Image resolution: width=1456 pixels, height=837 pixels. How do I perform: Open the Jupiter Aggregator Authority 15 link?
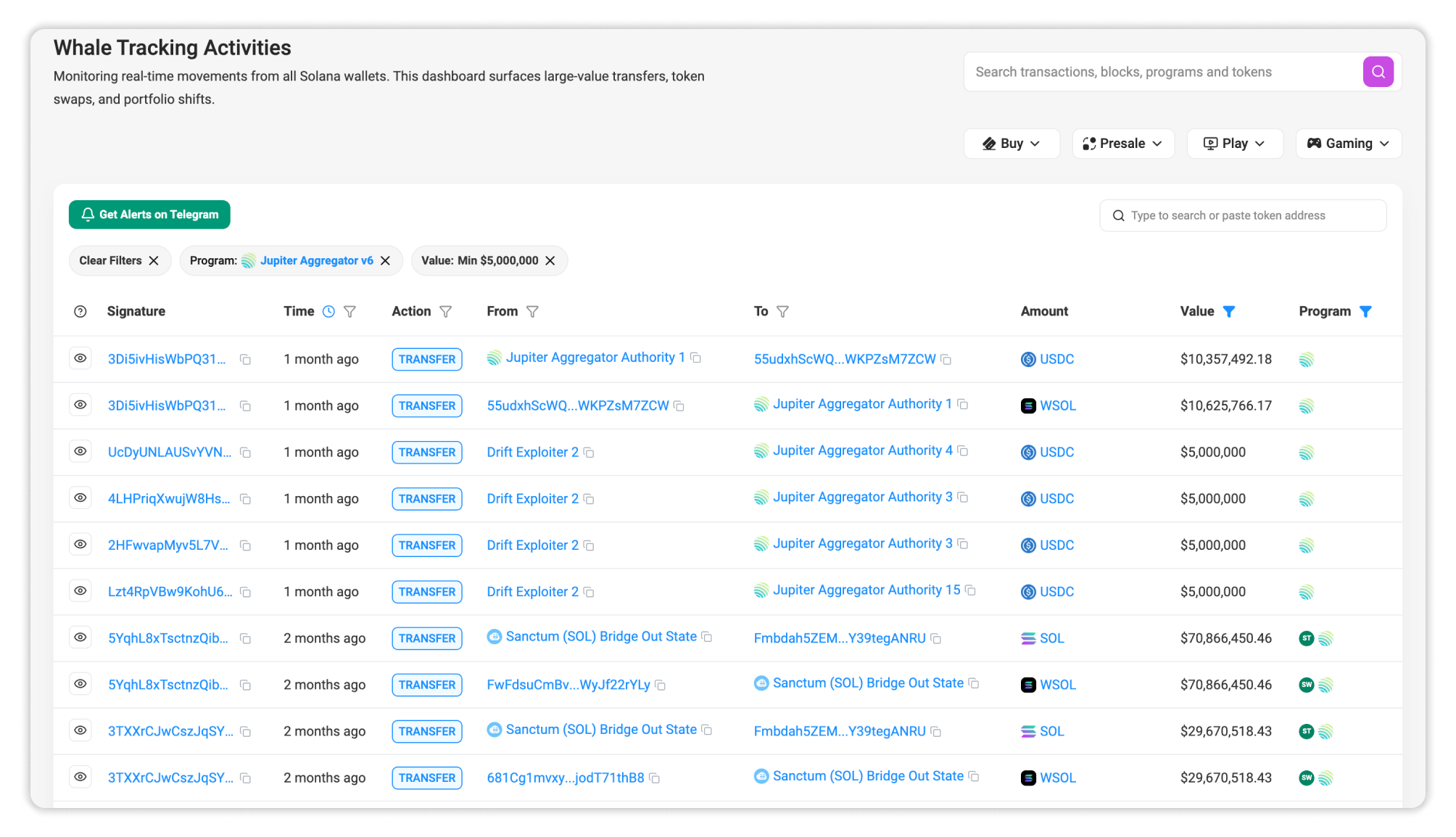coord(866,590)
